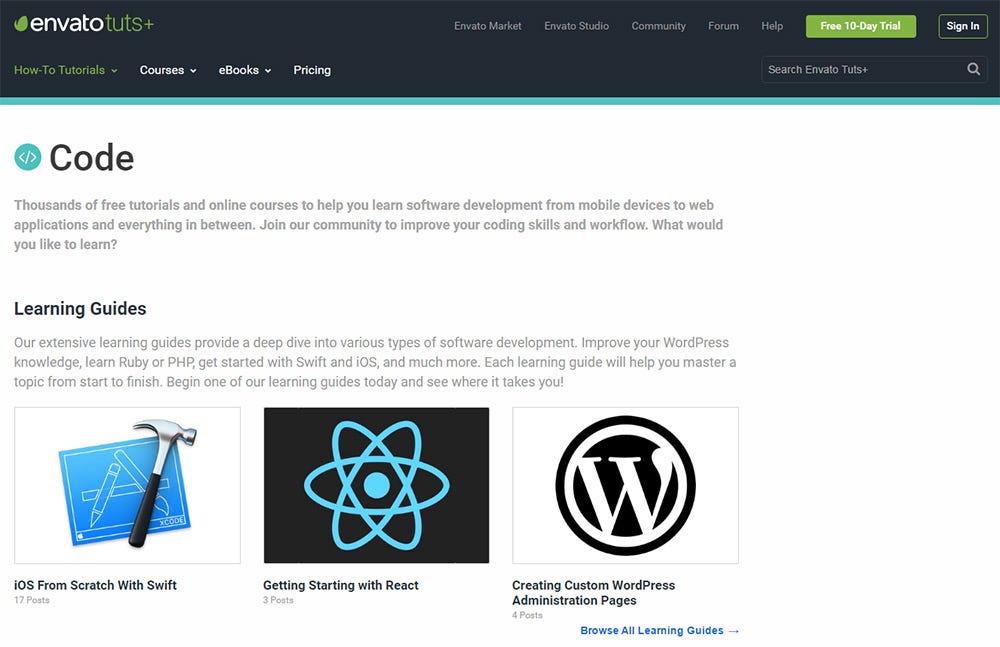Click the search magnifier icon
The height and width of the screenshot is (647, 1000).
click(973, 69)
